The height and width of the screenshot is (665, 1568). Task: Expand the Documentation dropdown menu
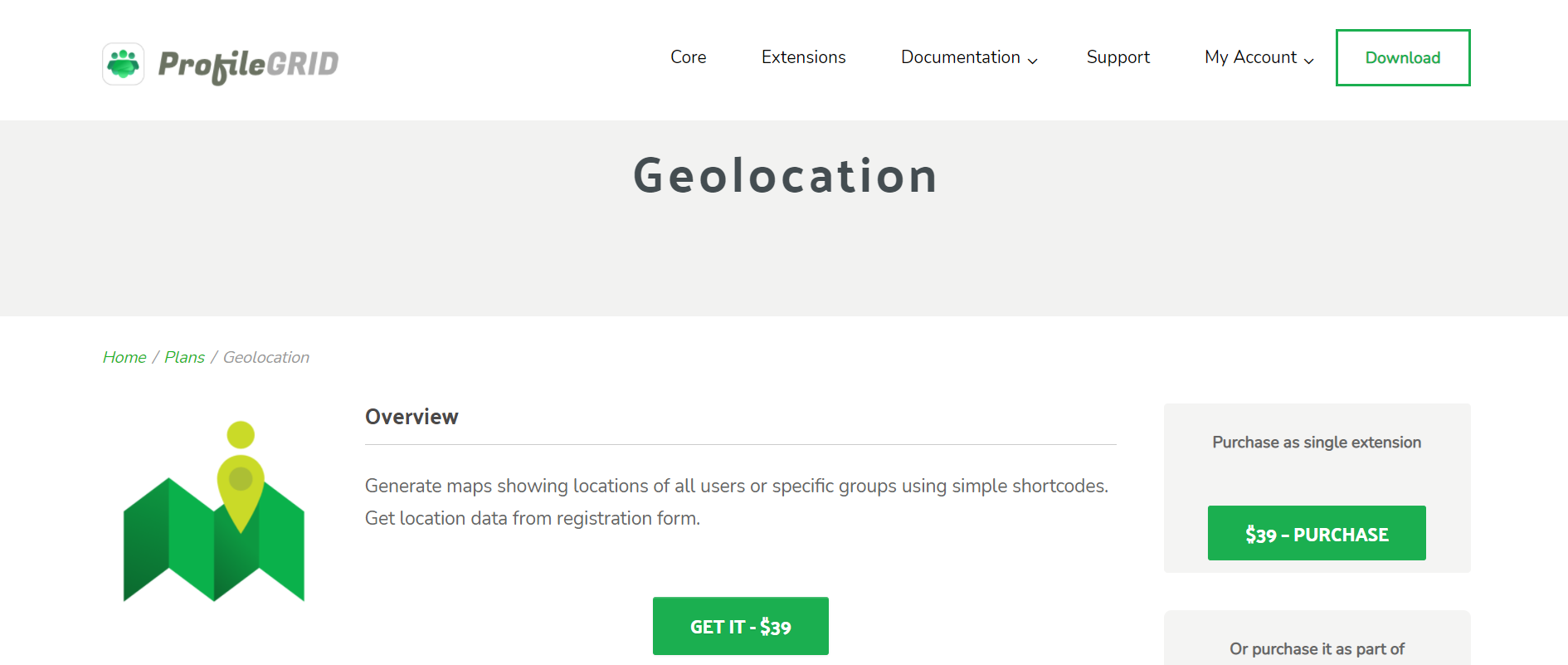coord(960,57)
